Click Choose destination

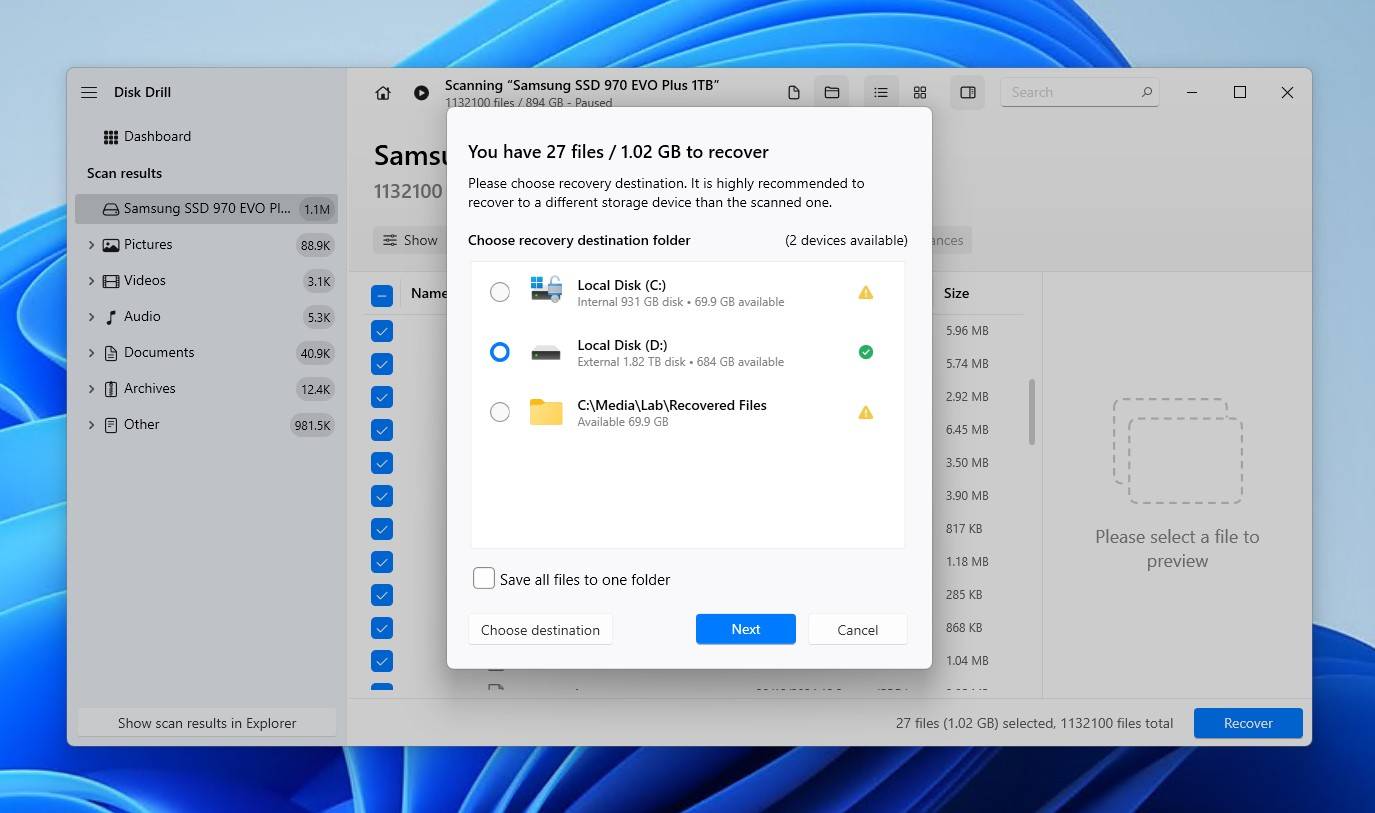pyautogui.click(x=540, y=629)
